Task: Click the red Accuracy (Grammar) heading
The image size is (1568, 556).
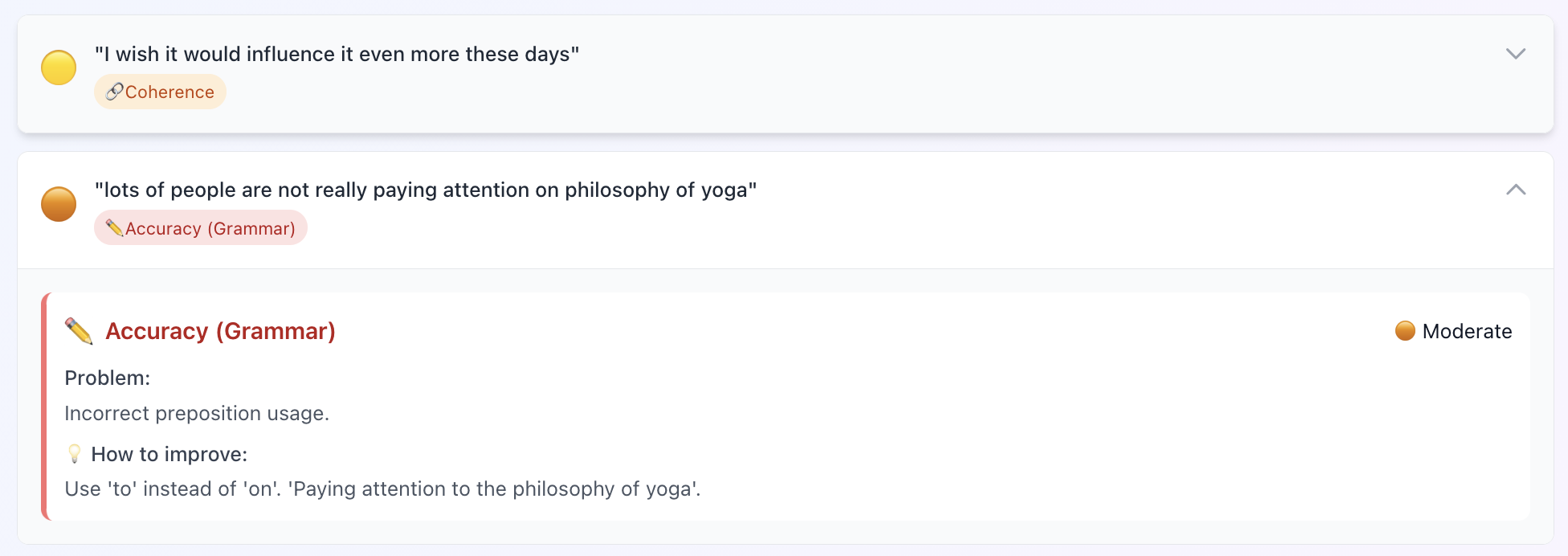Action: [x=220, y=331]
